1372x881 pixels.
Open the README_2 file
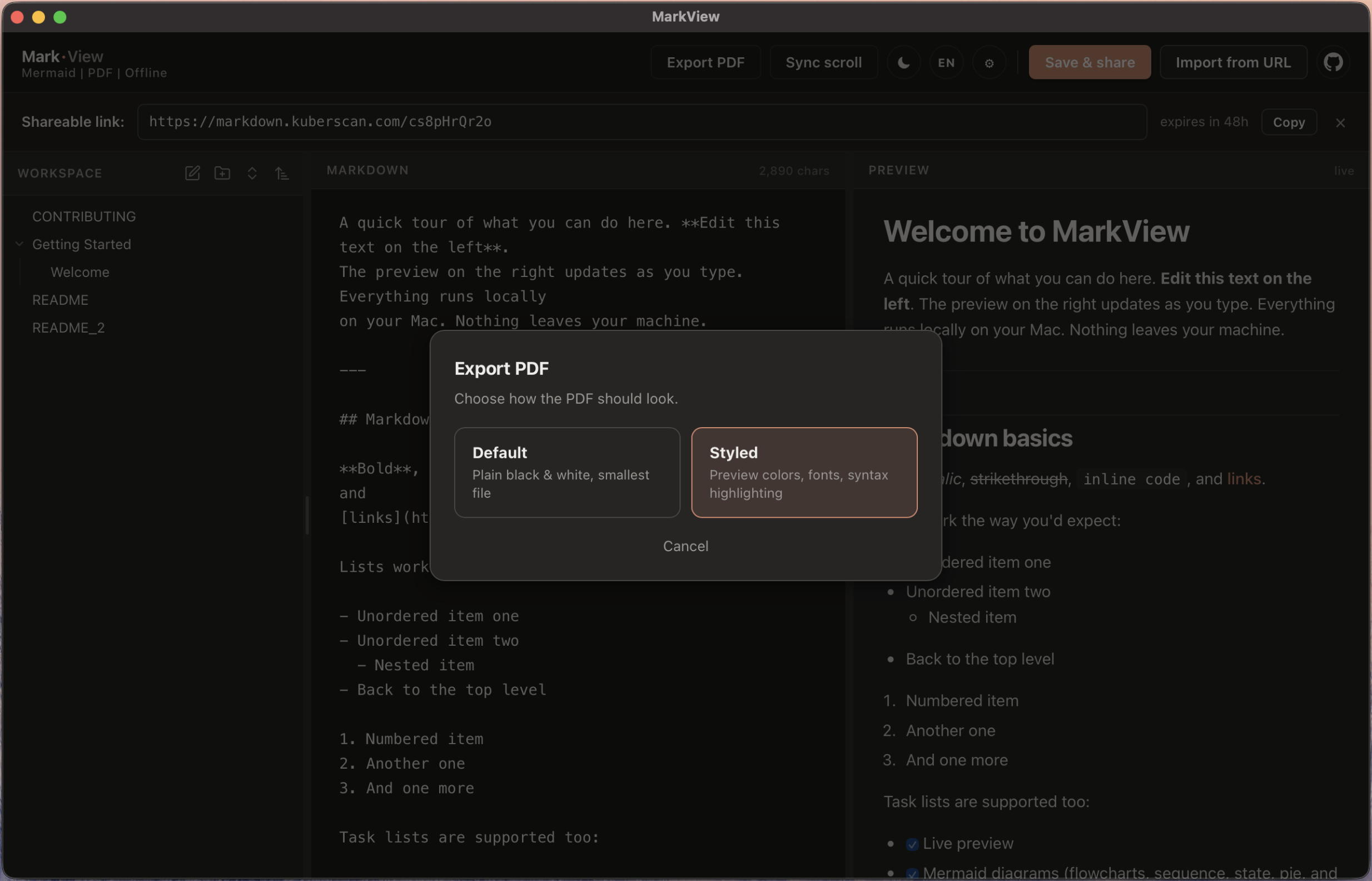(68, 328)
